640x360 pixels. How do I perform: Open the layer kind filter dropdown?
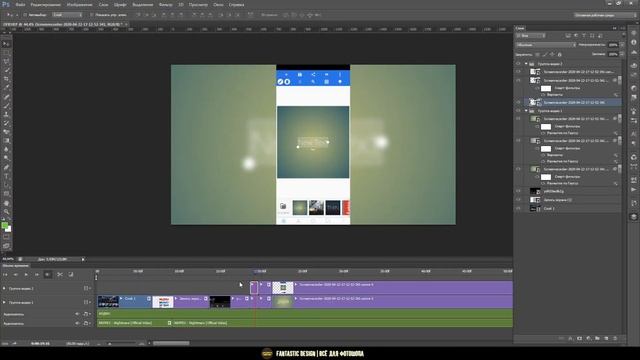[x=530, y=36]
